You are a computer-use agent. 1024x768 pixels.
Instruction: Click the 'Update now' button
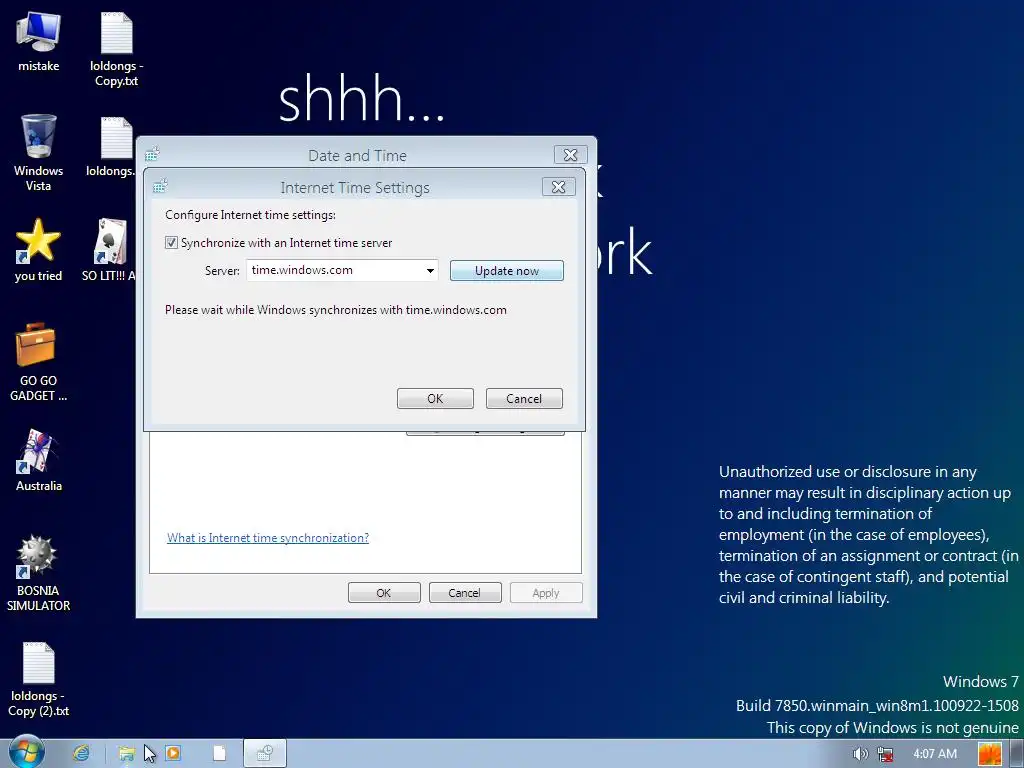coord(506,270)
